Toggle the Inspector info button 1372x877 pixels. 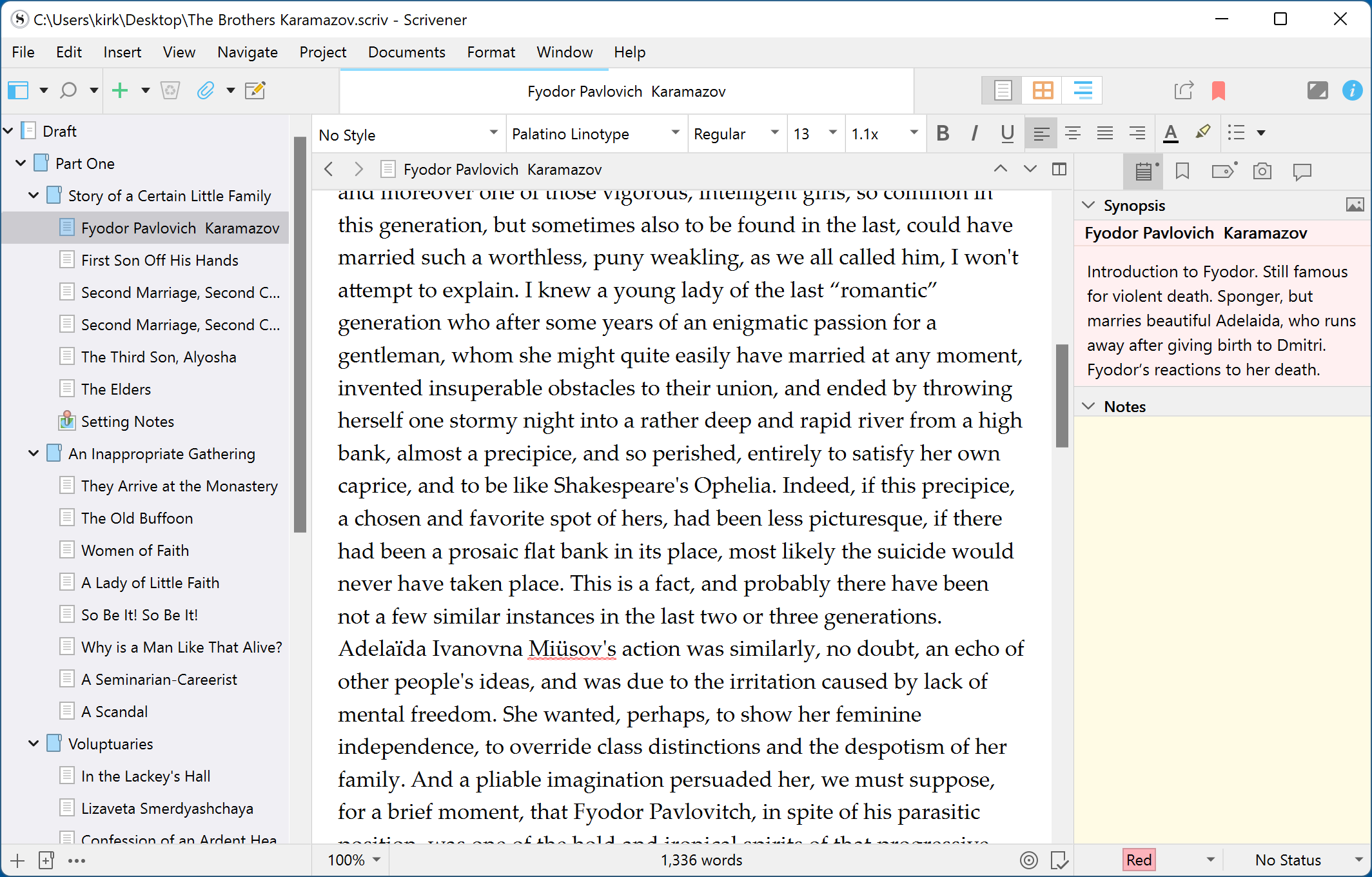(1352, 90)
